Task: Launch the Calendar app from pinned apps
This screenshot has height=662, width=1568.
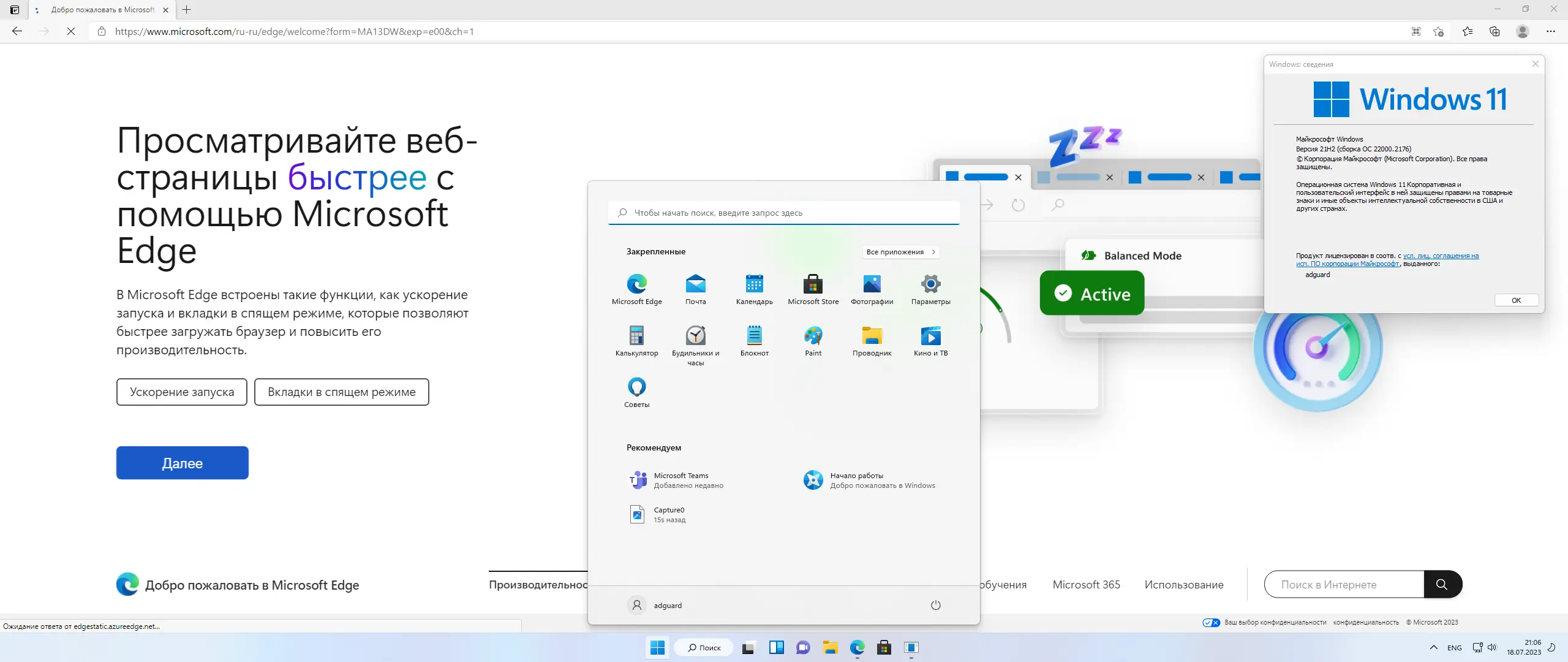Action: (x=754, y=286)
